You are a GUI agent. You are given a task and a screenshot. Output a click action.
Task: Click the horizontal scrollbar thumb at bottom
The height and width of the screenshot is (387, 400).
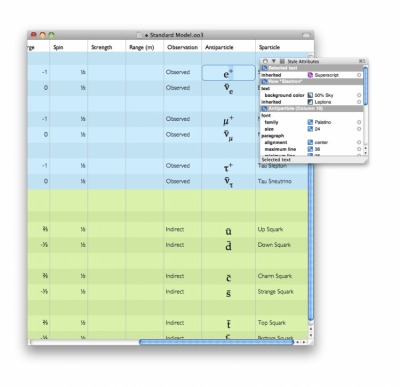point(216,342)
